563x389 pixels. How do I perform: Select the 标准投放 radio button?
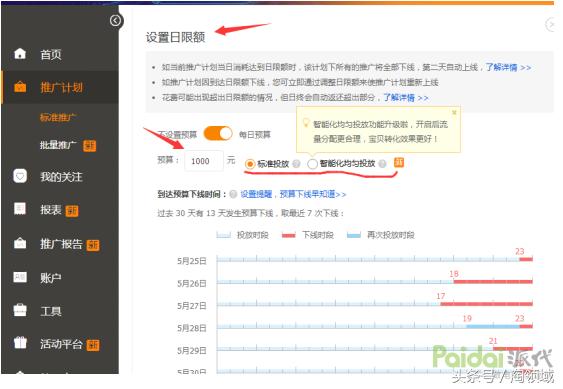coord(250,164)
